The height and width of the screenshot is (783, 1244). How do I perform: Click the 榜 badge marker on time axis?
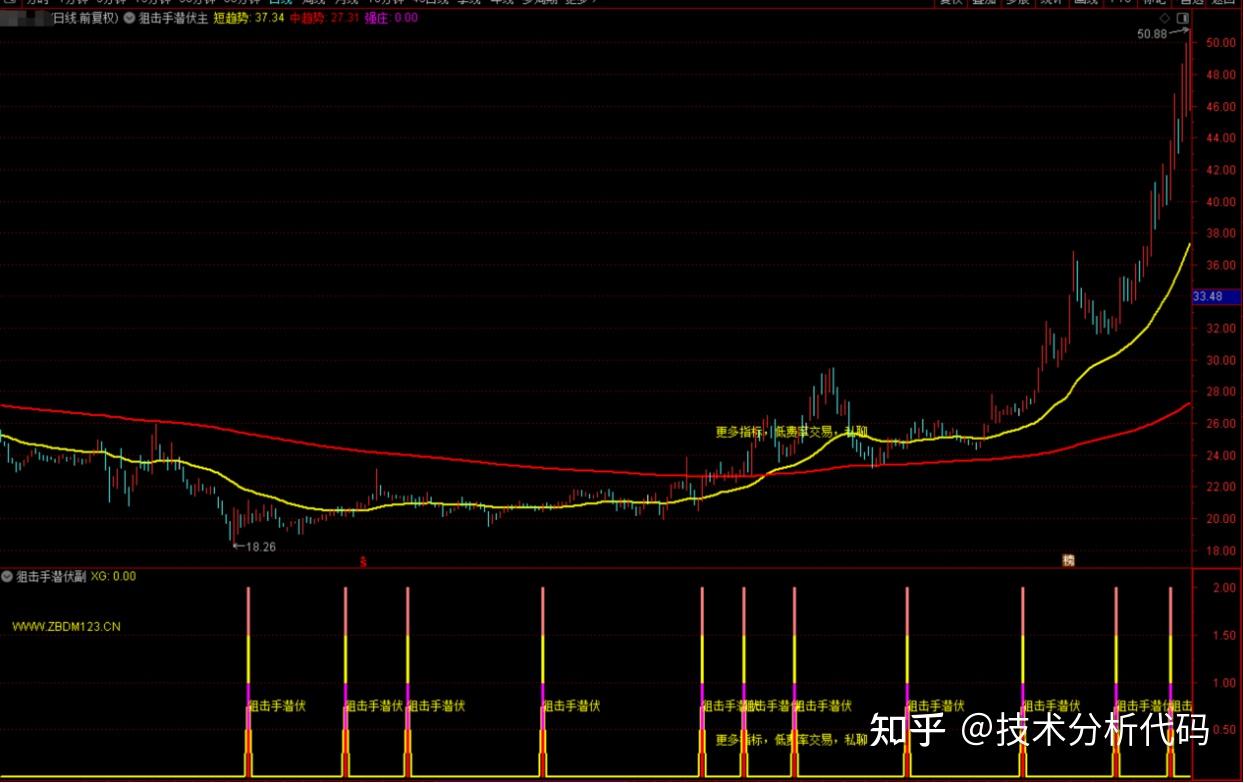click(1068, 561)
